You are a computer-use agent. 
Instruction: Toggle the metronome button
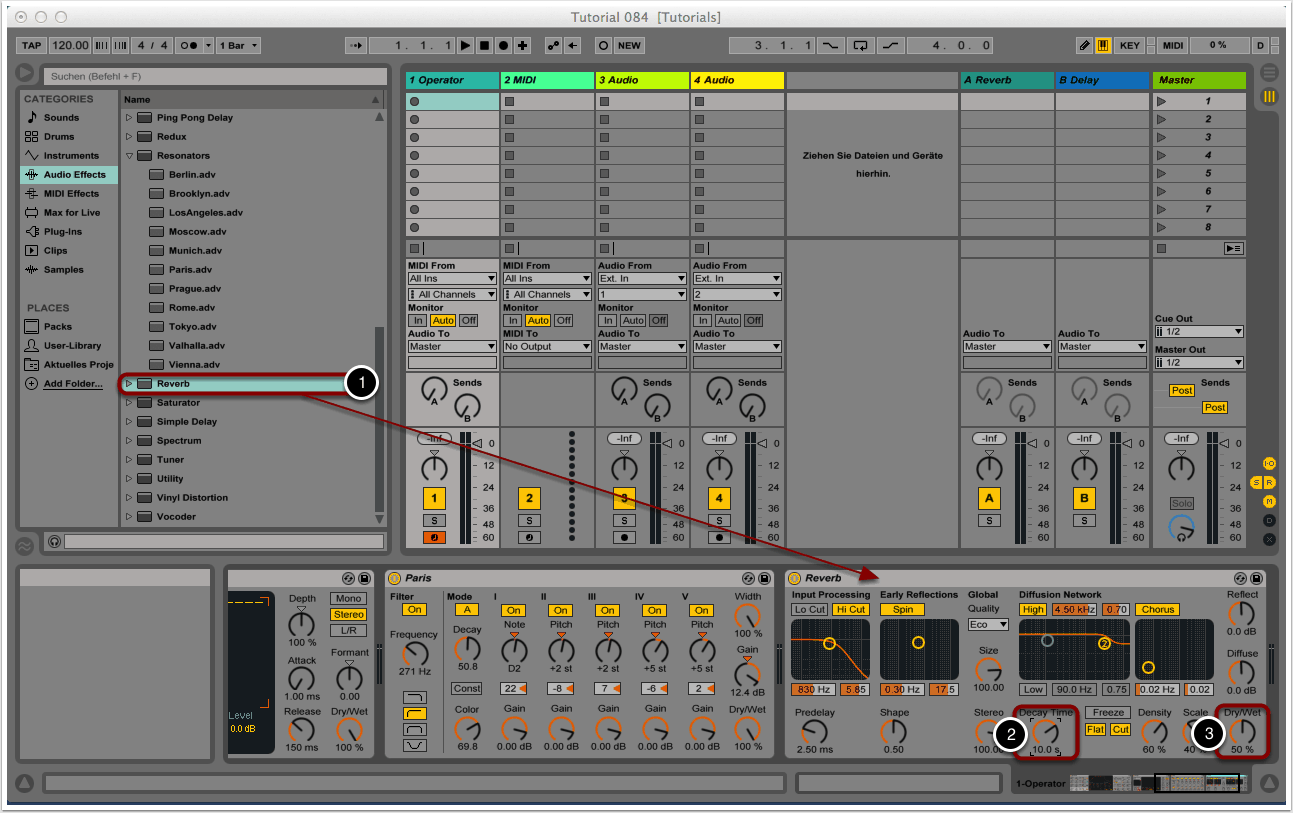point(187,45)
